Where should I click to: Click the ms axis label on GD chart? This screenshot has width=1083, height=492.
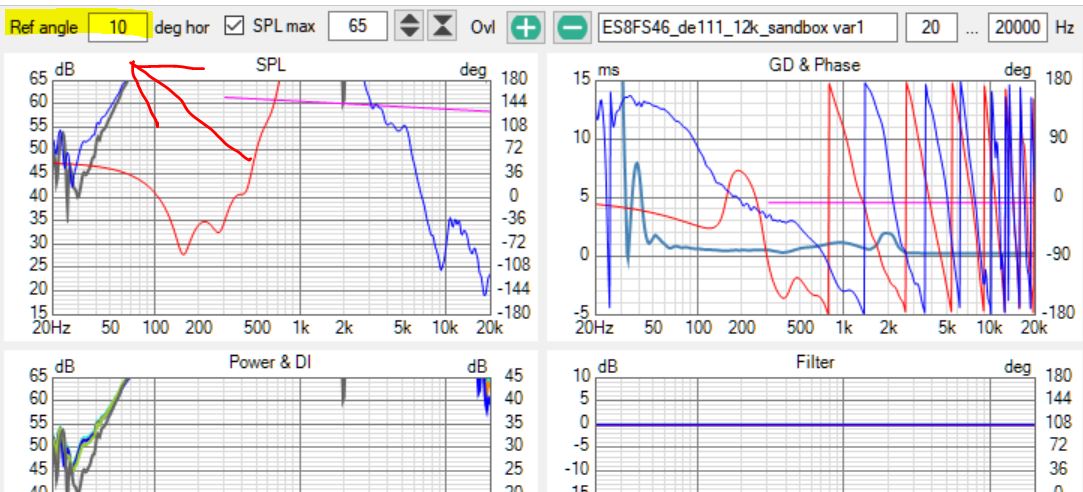pyautogui.click(x=608, y=70)
